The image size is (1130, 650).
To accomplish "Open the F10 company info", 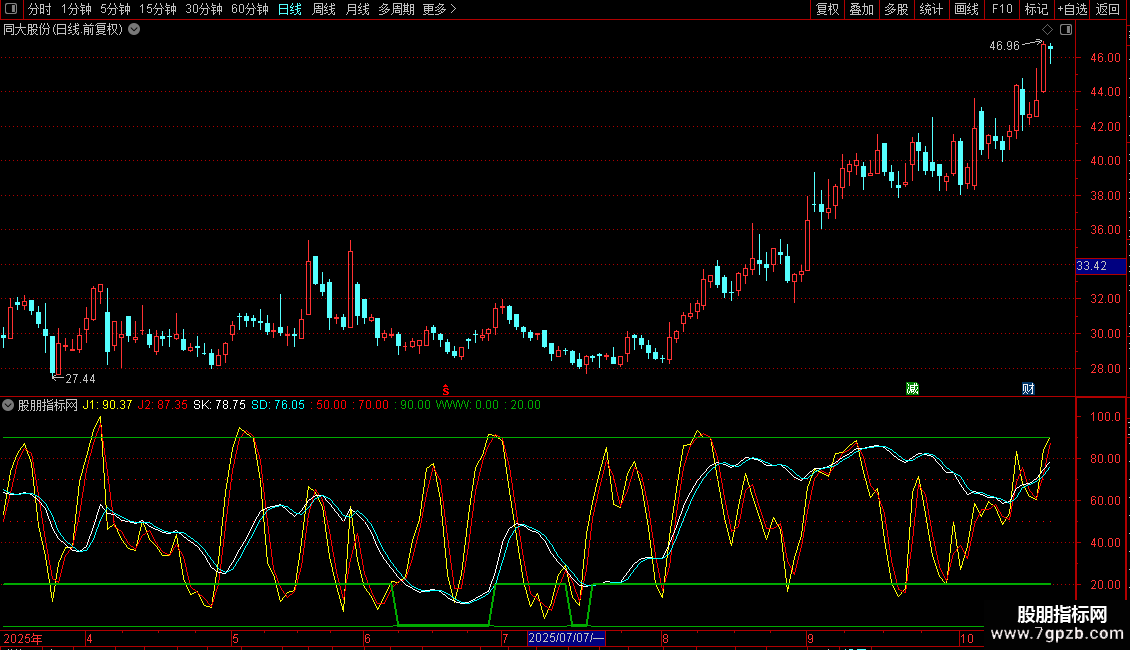I will tap(1002, 9).
